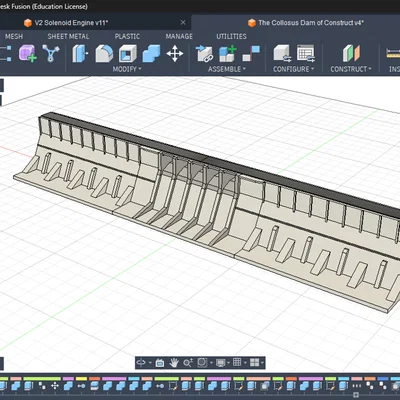Switch to the SHEET METAL tab
Viewport: 400px width, 400px height.
pos(68,36)
